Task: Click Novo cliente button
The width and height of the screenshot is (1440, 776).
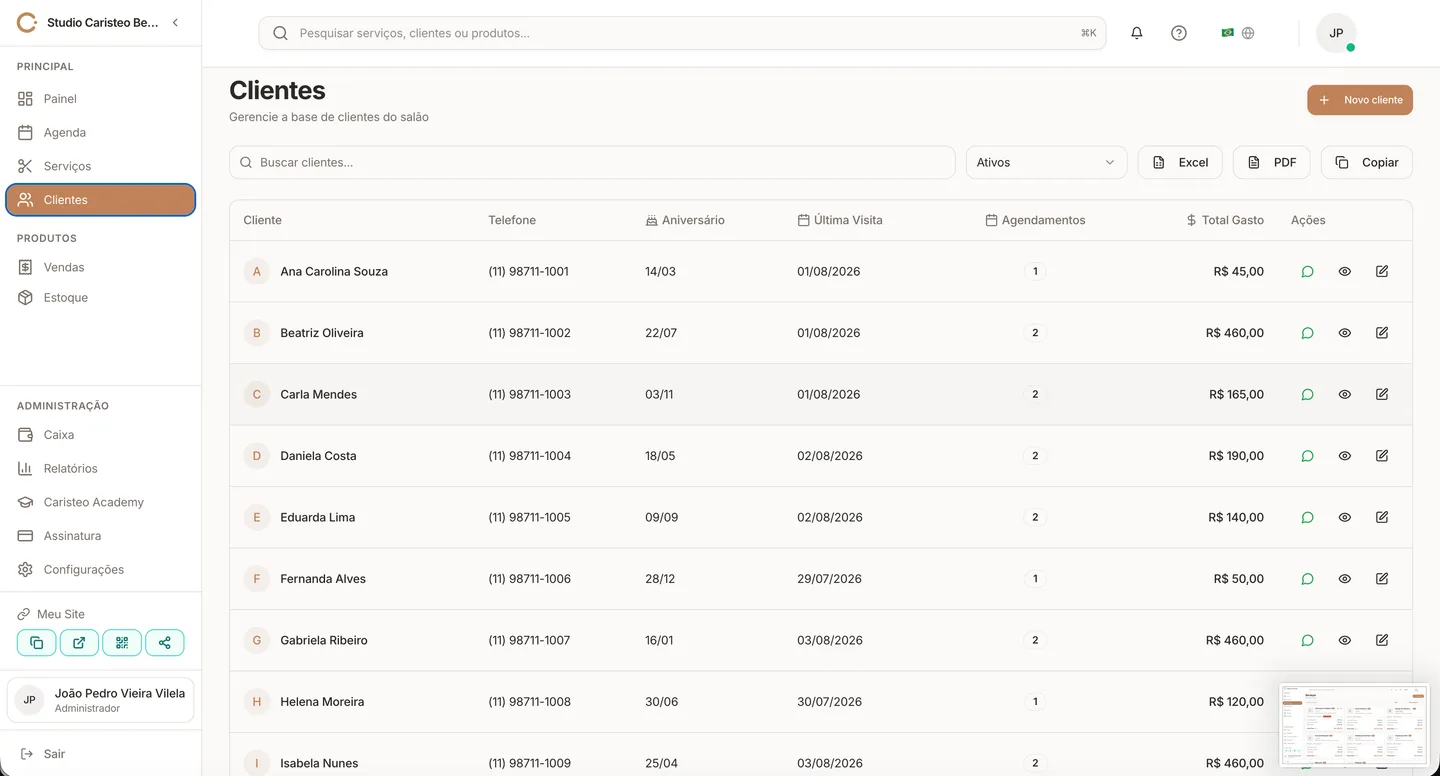Action: tap(1360, 100)
